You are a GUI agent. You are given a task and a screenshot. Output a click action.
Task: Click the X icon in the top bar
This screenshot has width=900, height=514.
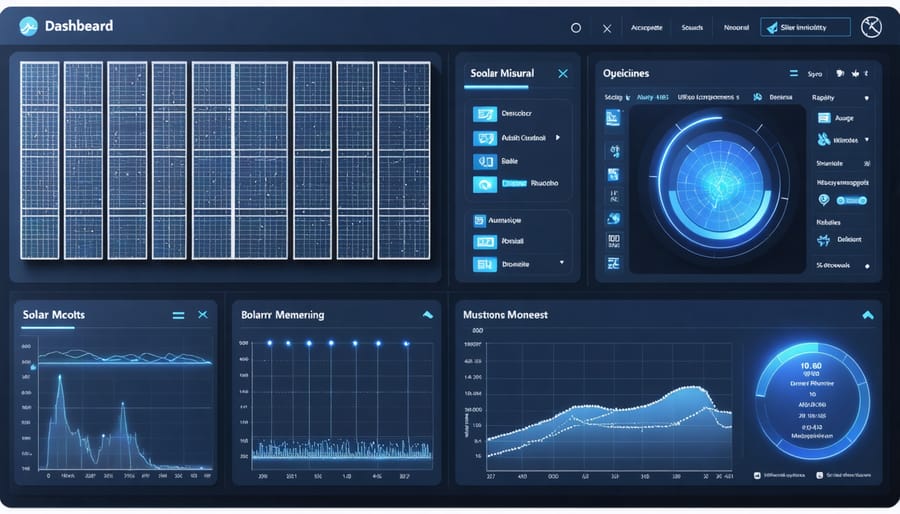tap(607, 28)
